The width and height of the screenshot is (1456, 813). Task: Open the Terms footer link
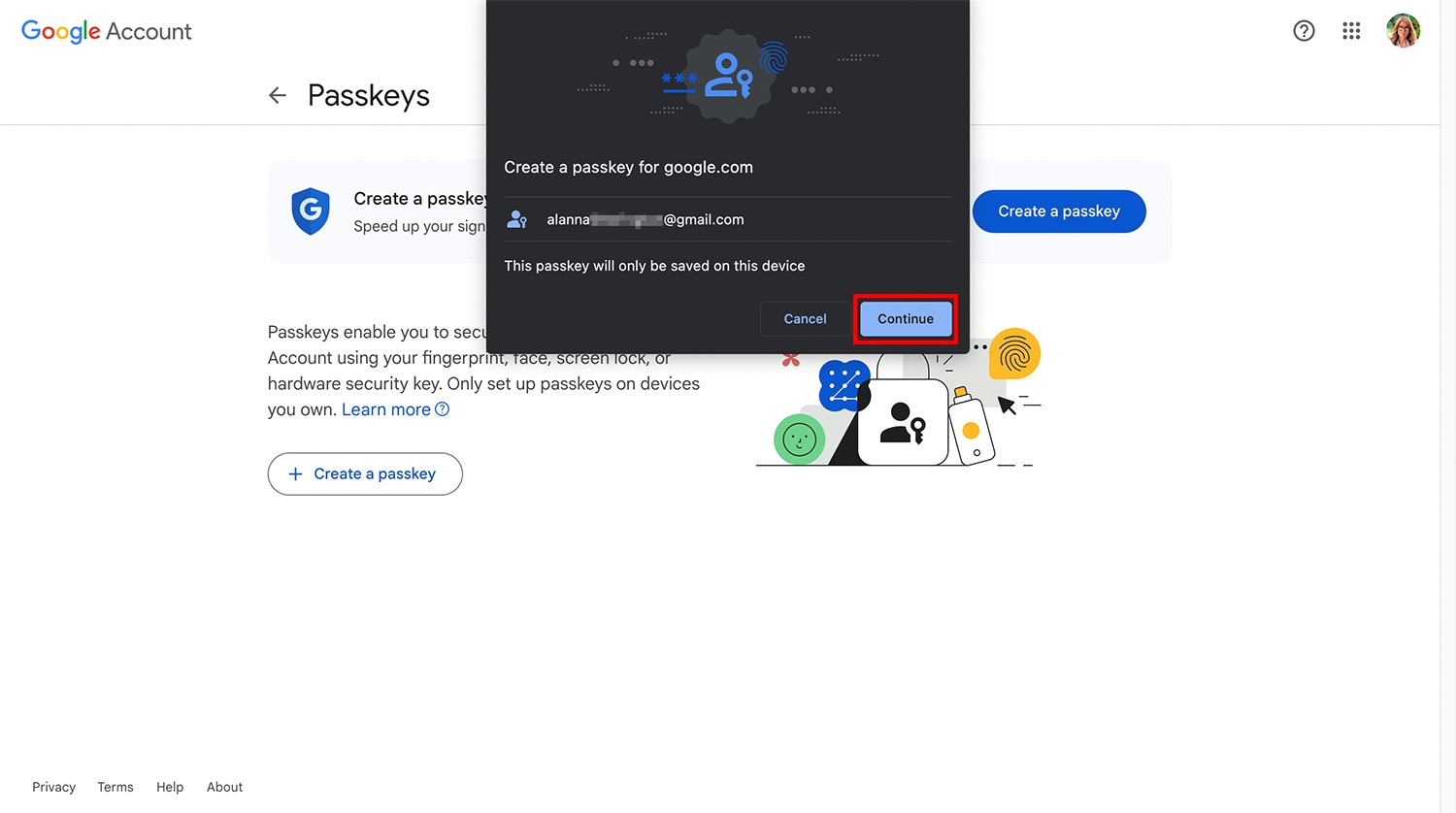pos(116,787)
